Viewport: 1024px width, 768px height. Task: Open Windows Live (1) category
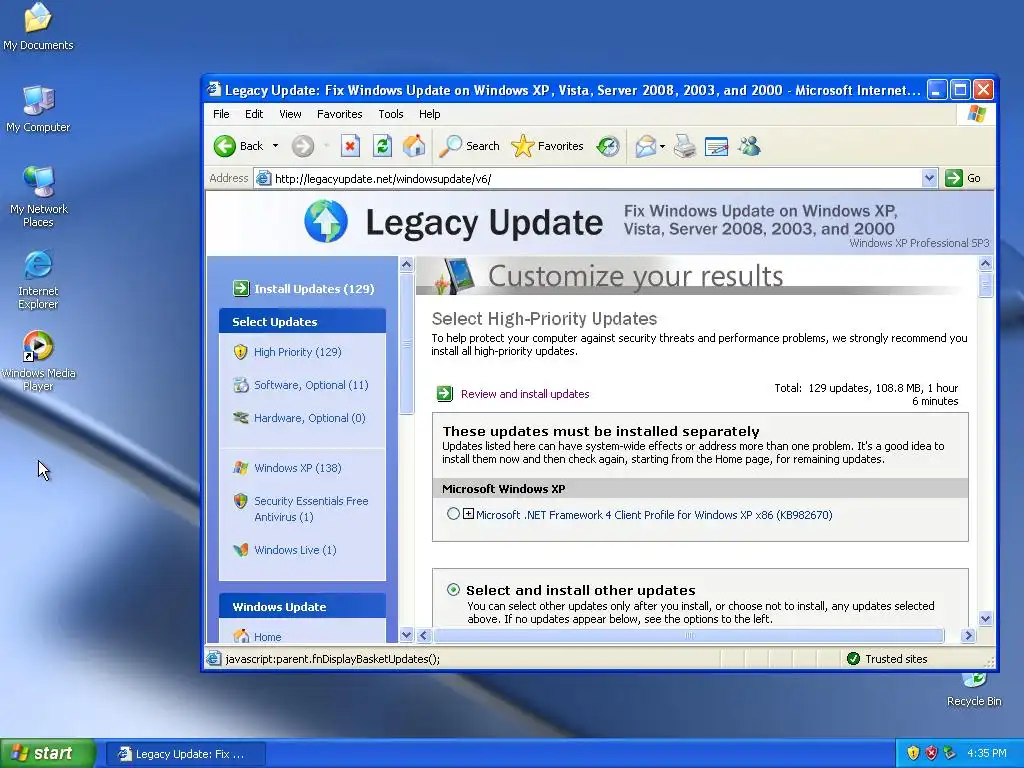(295, 550)
